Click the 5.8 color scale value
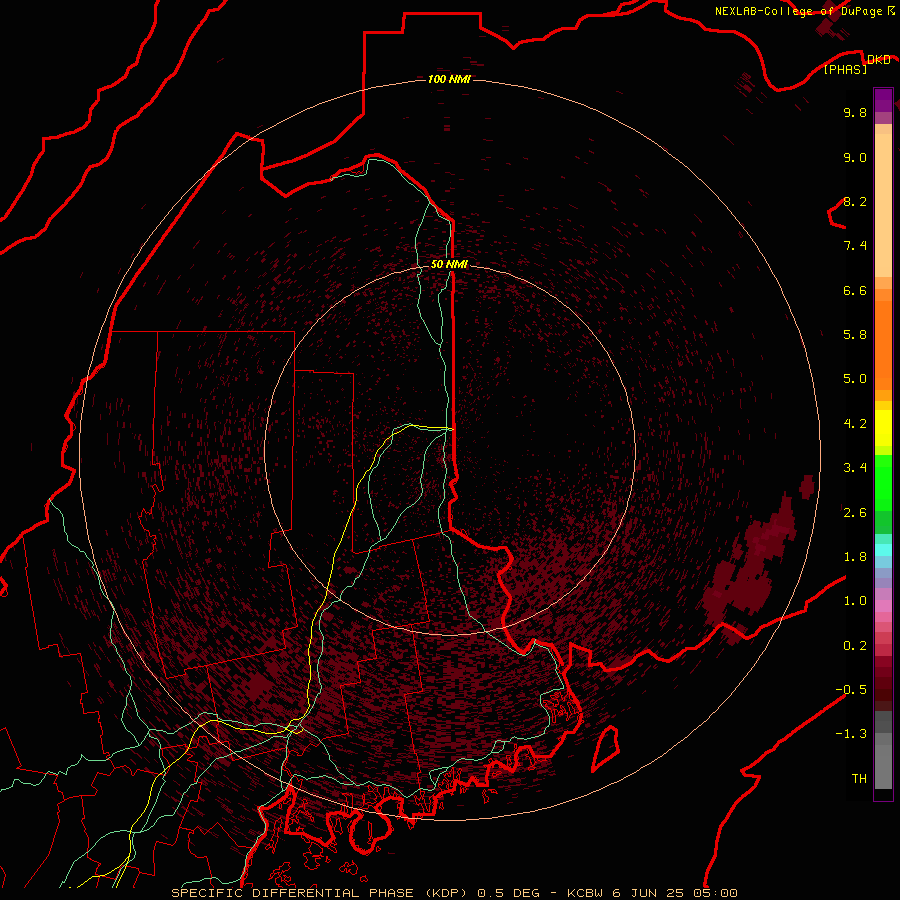This screenshot has height=900, width=900. pos(855,335)
